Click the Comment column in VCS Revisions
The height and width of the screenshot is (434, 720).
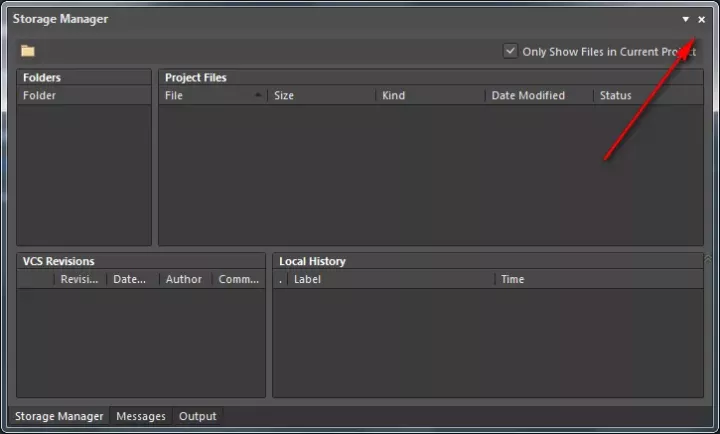239,280
